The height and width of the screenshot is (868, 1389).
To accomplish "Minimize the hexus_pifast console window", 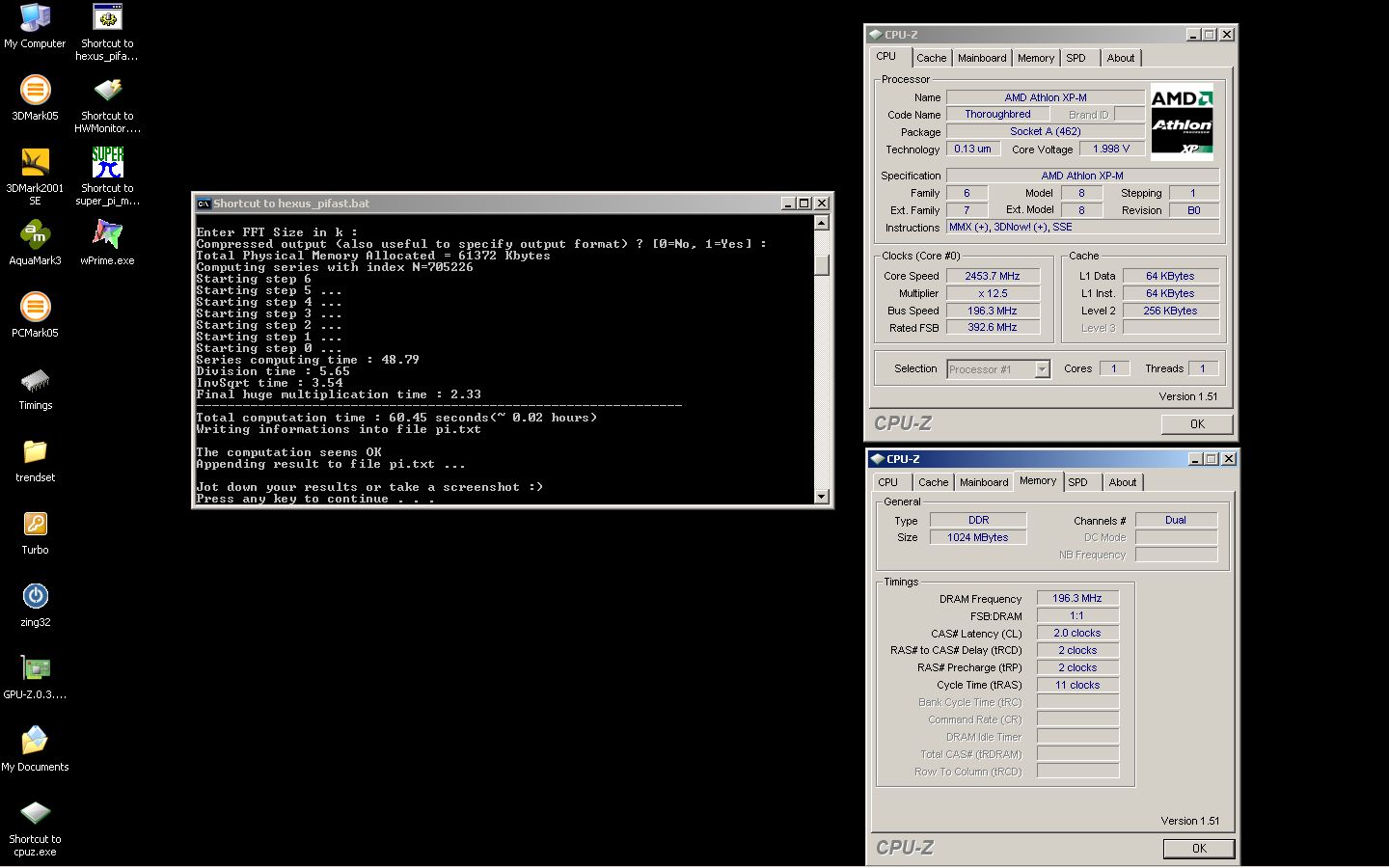I will 788,203.
